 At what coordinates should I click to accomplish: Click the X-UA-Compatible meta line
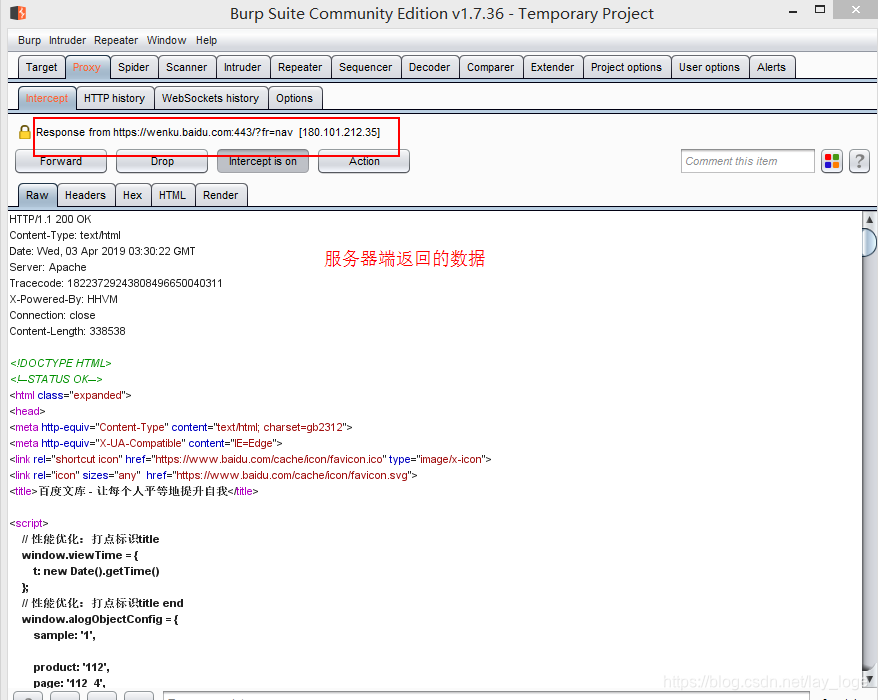146,443
